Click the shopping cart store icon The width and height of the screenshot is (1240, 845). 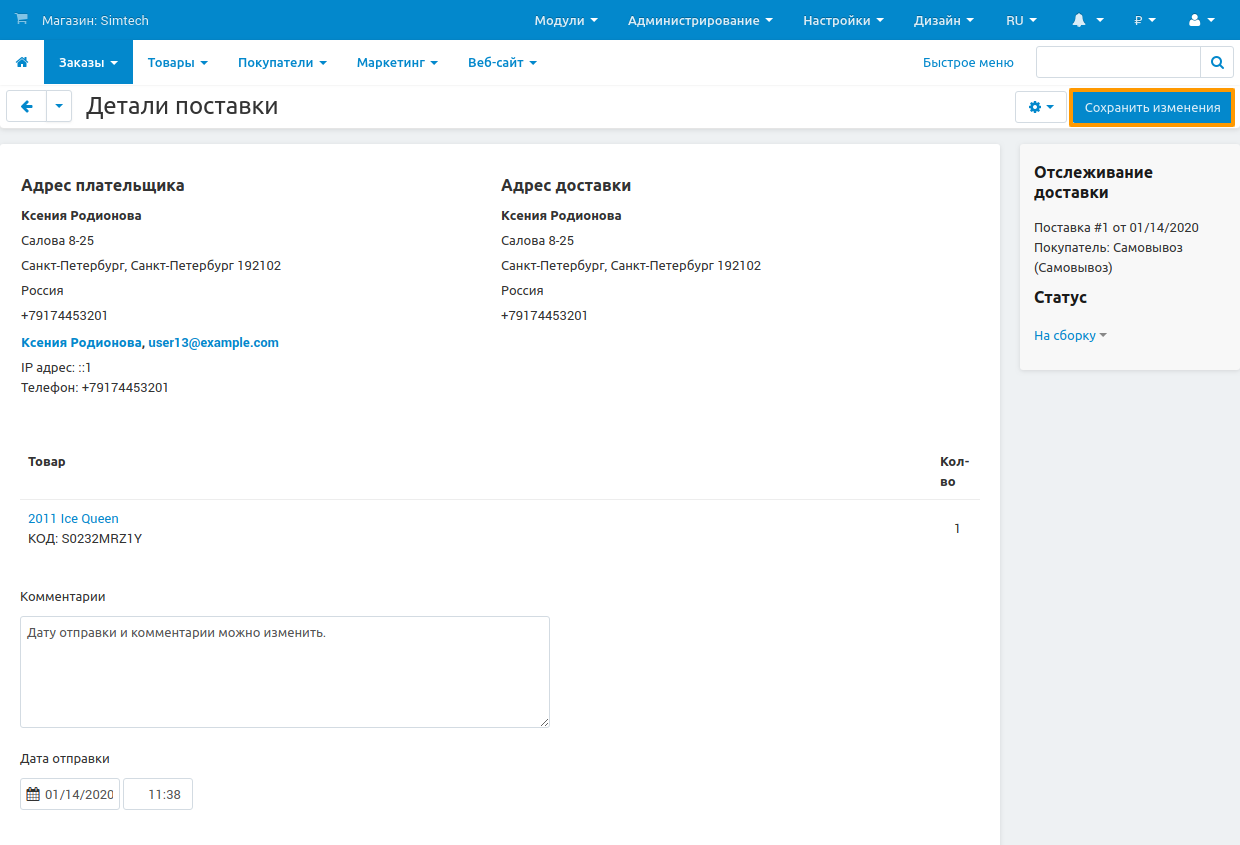tap(22, 20)
